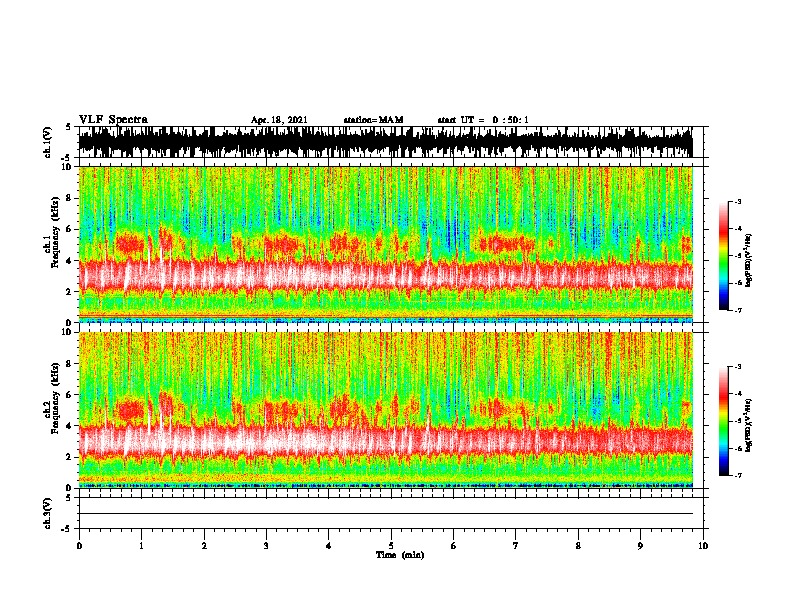The height and width of the screenshot is (612, 792).
Task: Click the "ch.3(V)" axis label
Action: point(48,513)
